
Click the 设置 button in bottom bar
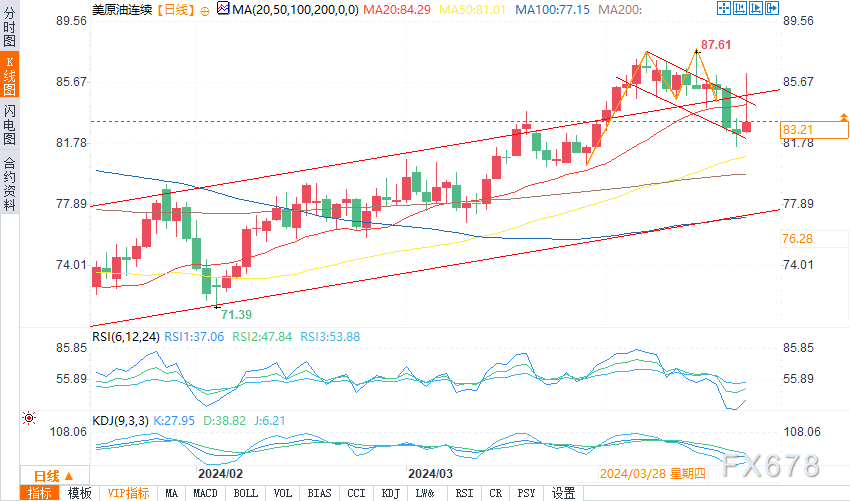564,493
